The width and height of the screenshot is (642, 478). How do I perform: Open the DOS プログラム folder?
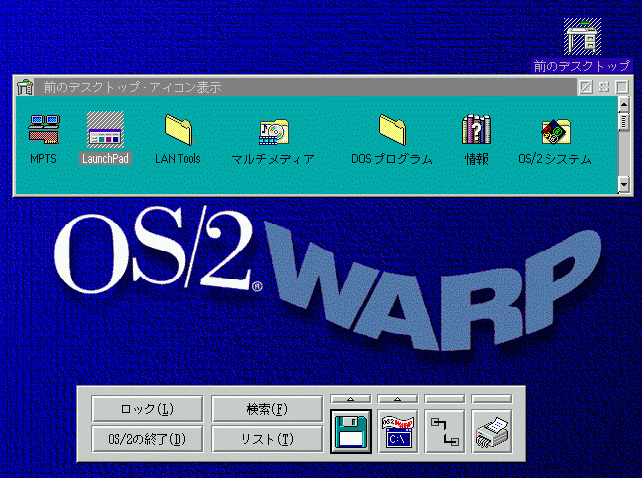click(392, 129)
